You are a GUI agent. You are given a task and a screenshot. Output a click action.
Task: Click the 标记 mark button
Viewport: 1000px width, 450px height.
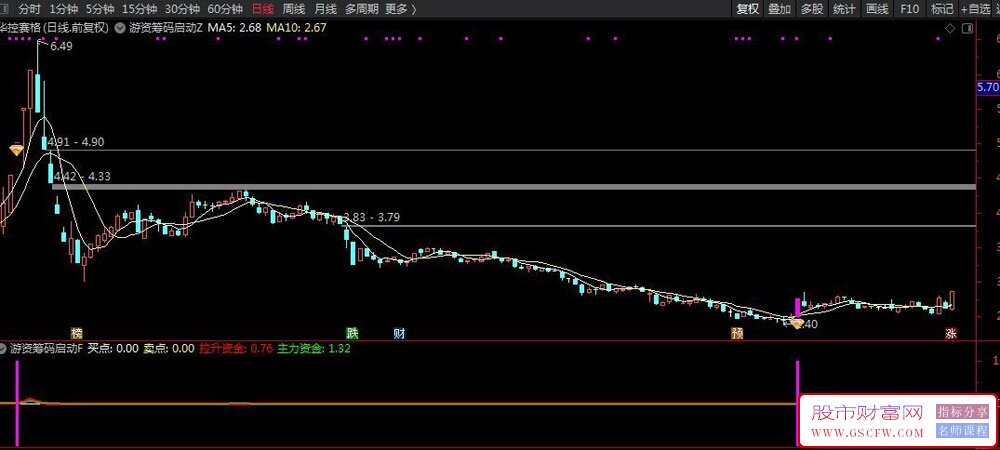(x=941, y=9)
